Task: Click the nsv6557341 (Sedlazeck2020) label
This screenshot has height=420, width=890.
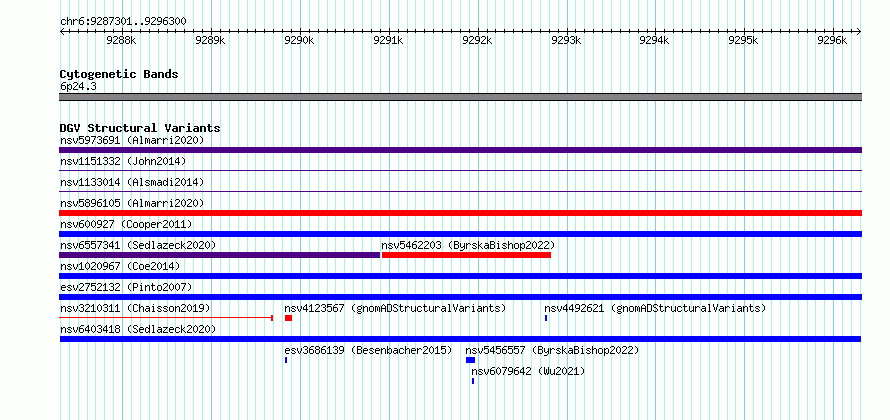Action: click(x=138, y=245)
